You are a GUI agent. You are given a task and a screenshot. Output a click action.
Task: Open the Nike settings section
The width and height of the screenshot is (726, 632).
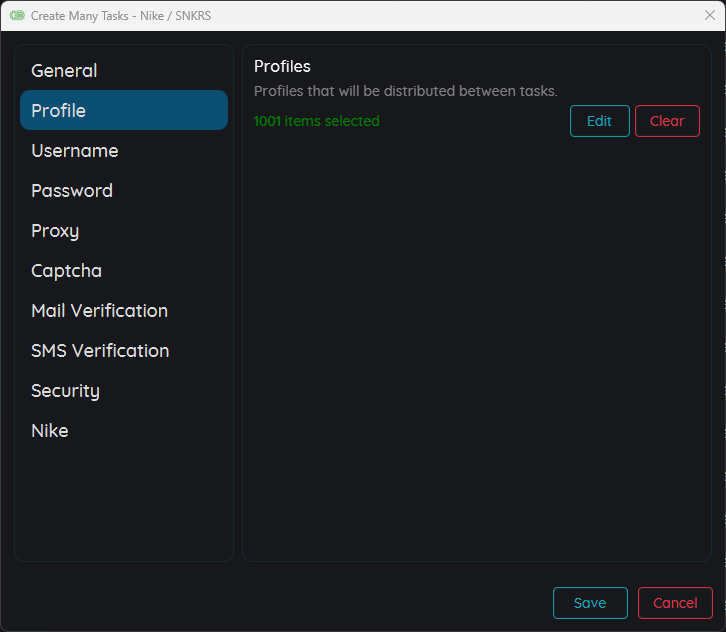click(50, 431)
